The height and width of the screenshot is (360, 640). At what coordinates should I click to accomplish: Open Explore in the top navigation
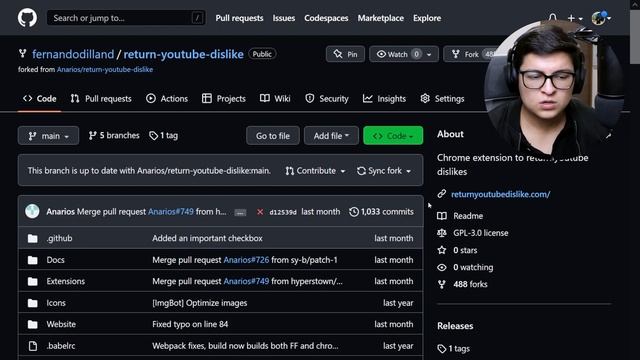(427, 18)
